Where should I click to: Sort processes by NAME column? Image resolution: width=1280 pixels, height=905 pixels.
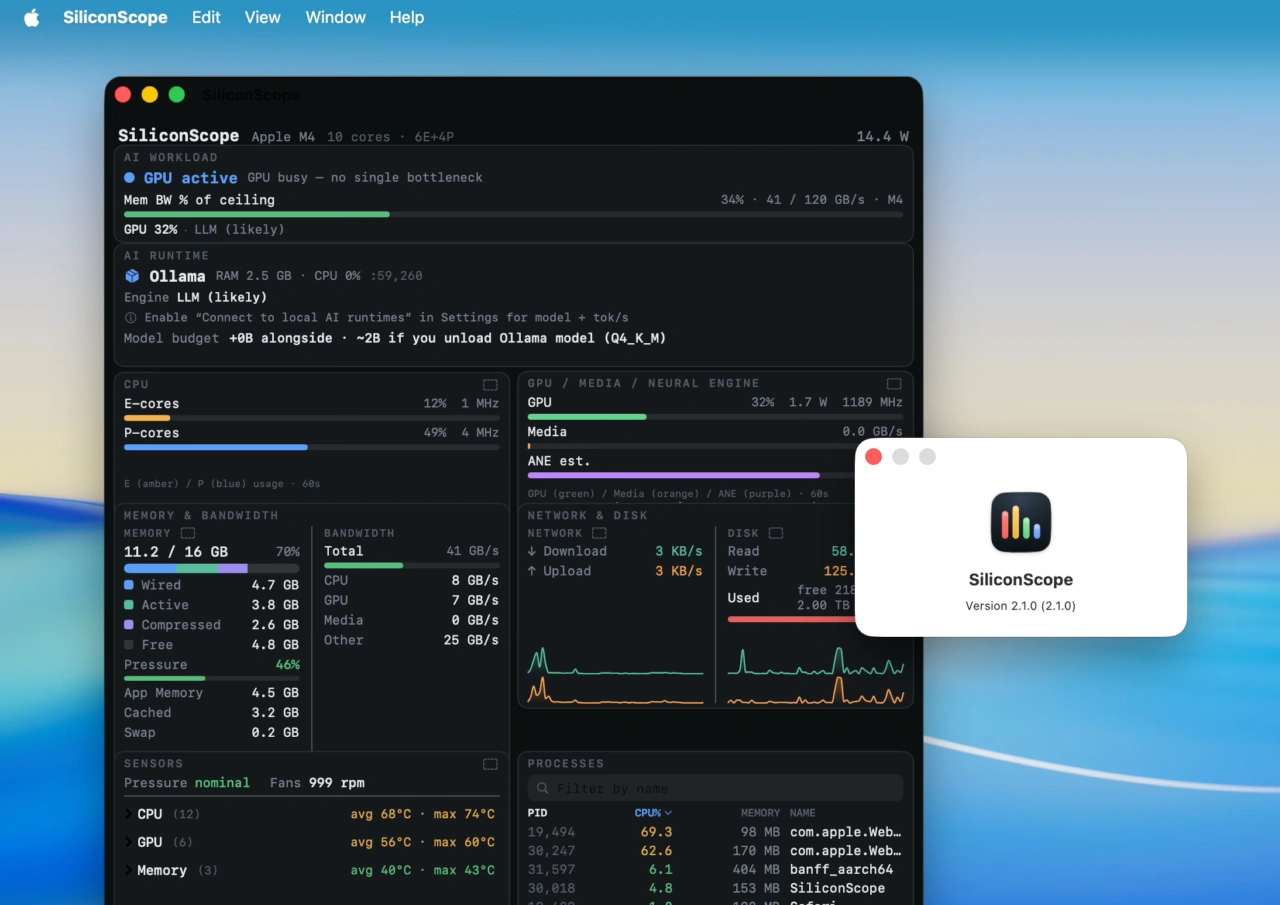click(803, 813)
